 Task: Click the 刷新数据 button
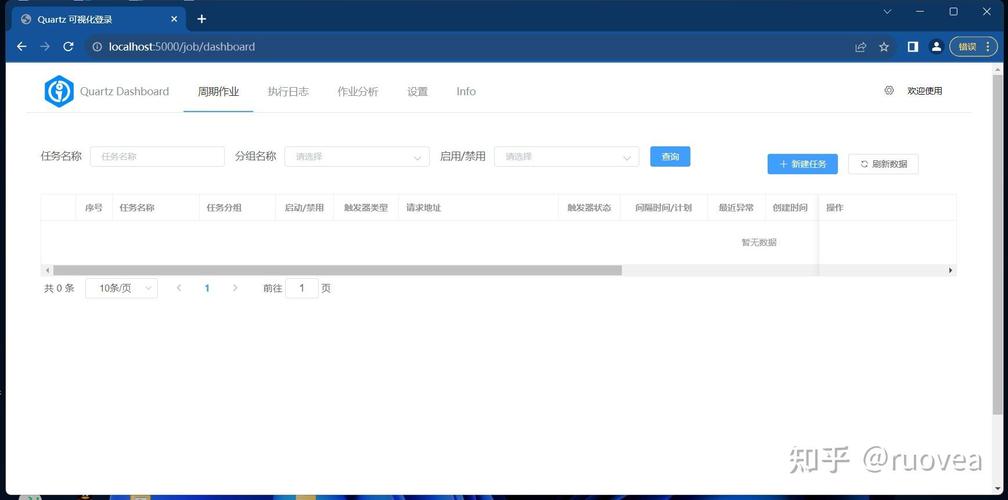coord(883,164)
